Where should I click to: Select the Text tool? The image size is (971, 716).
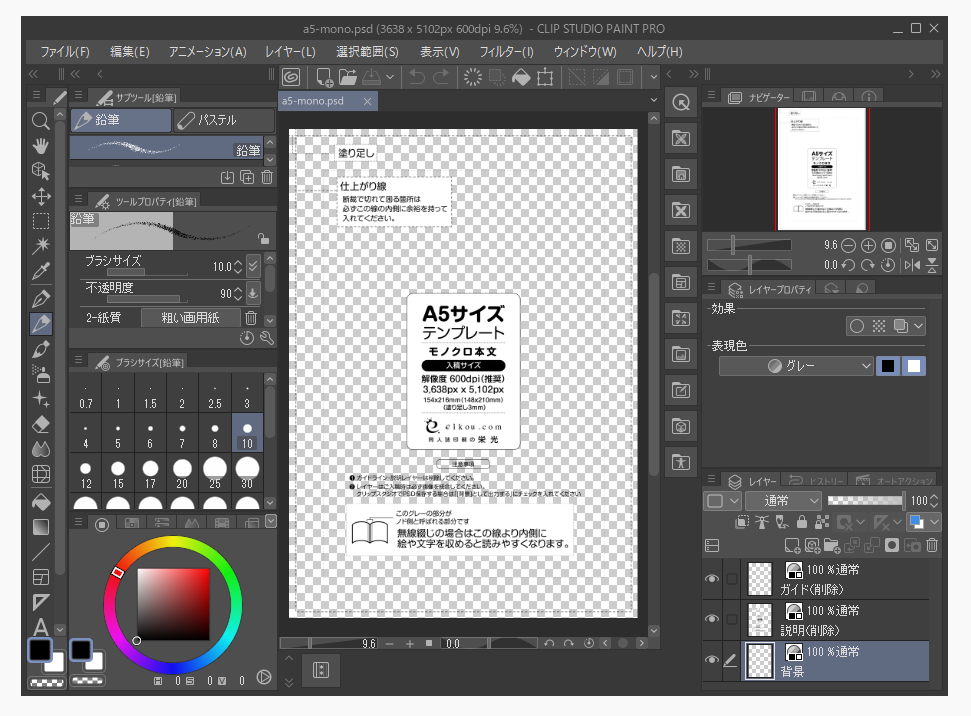coord(41,627)
